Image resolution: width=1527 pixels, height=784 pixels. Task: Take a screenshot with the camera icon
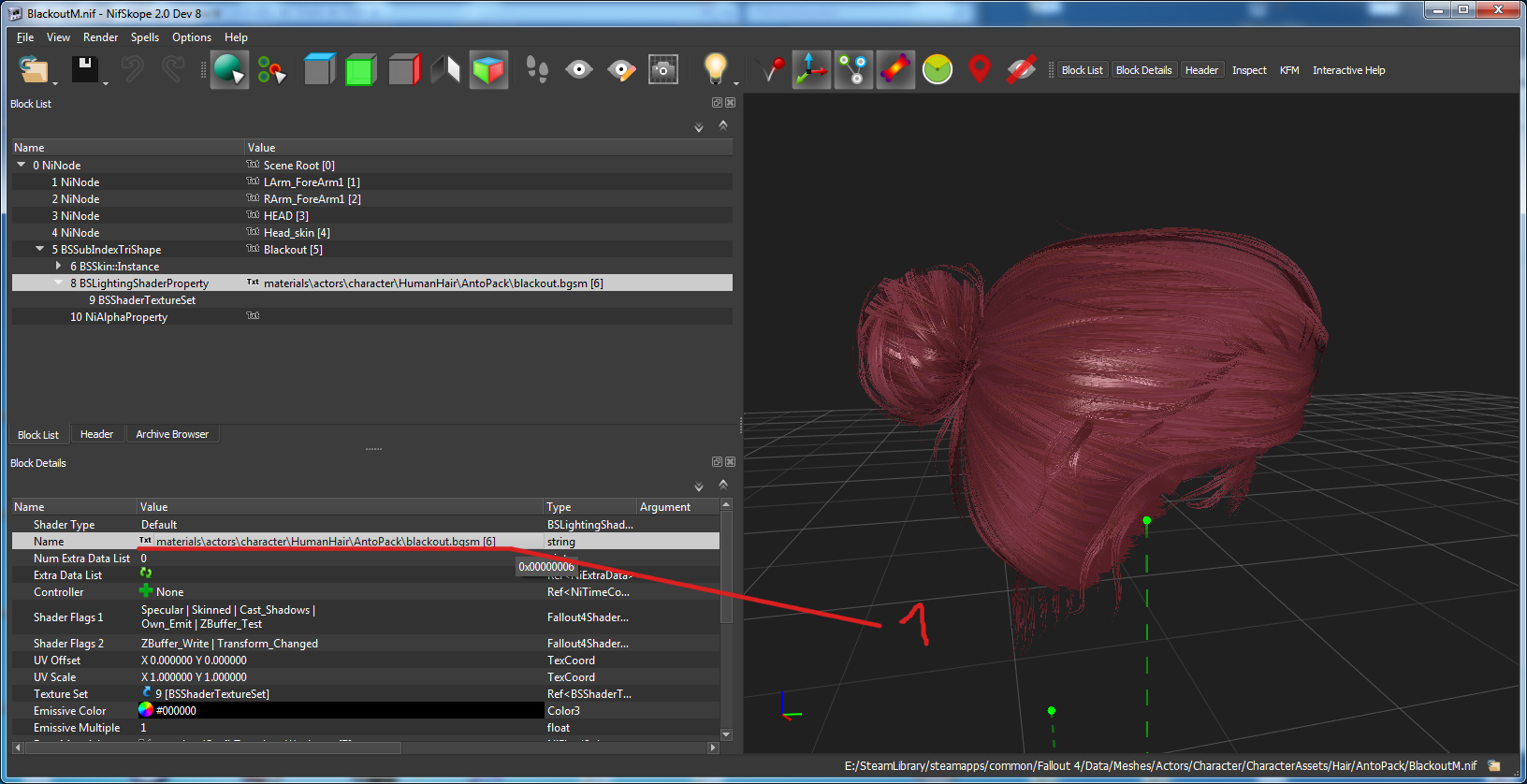[x=663, y=70]
